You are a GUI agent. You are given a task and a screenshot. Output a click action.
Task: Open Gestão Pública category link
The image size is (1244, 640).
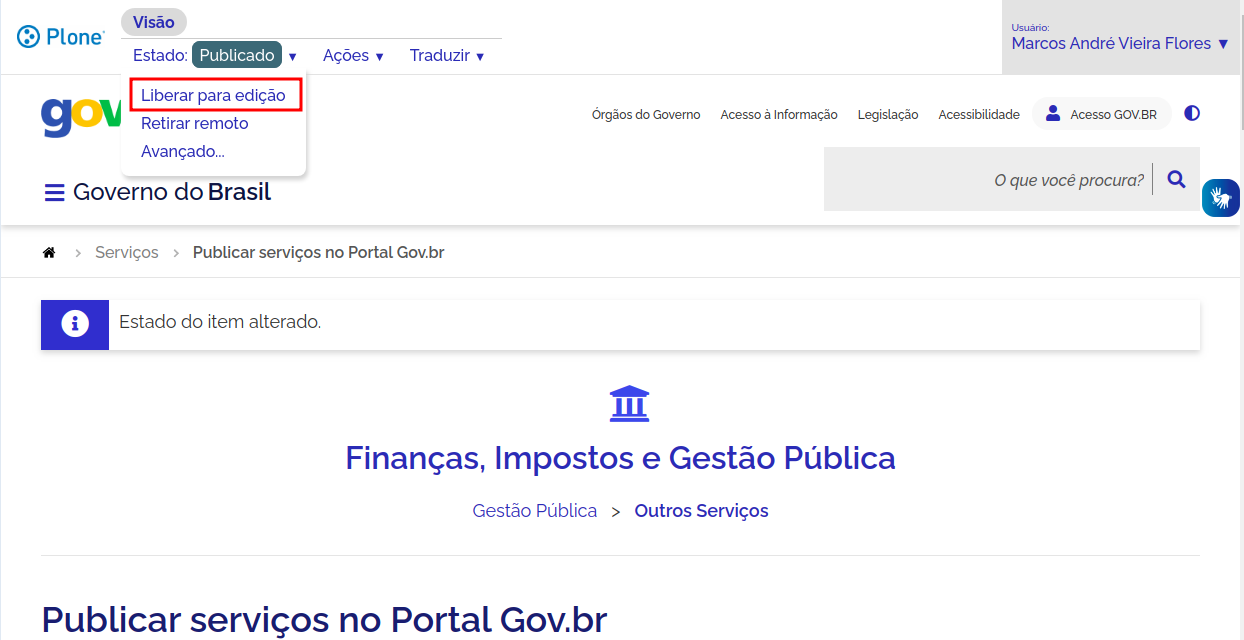[534, 511]
